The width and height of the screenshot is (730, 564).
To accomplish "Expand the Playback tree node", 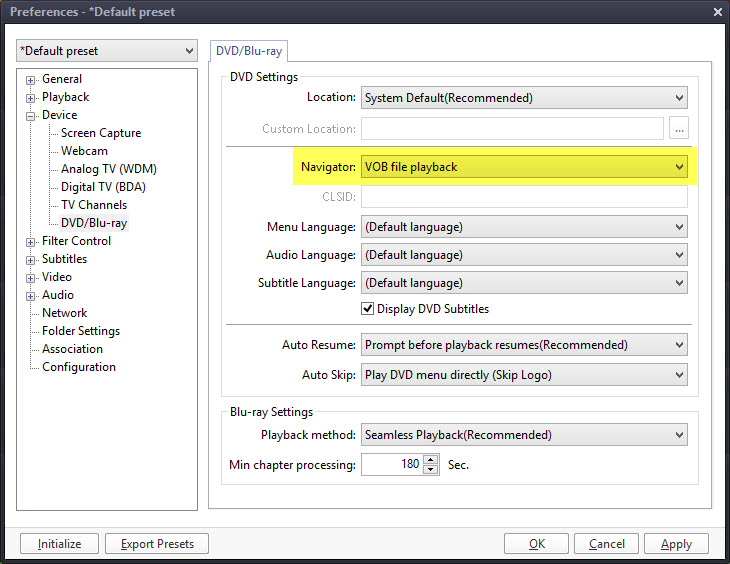I will point(31,98).
